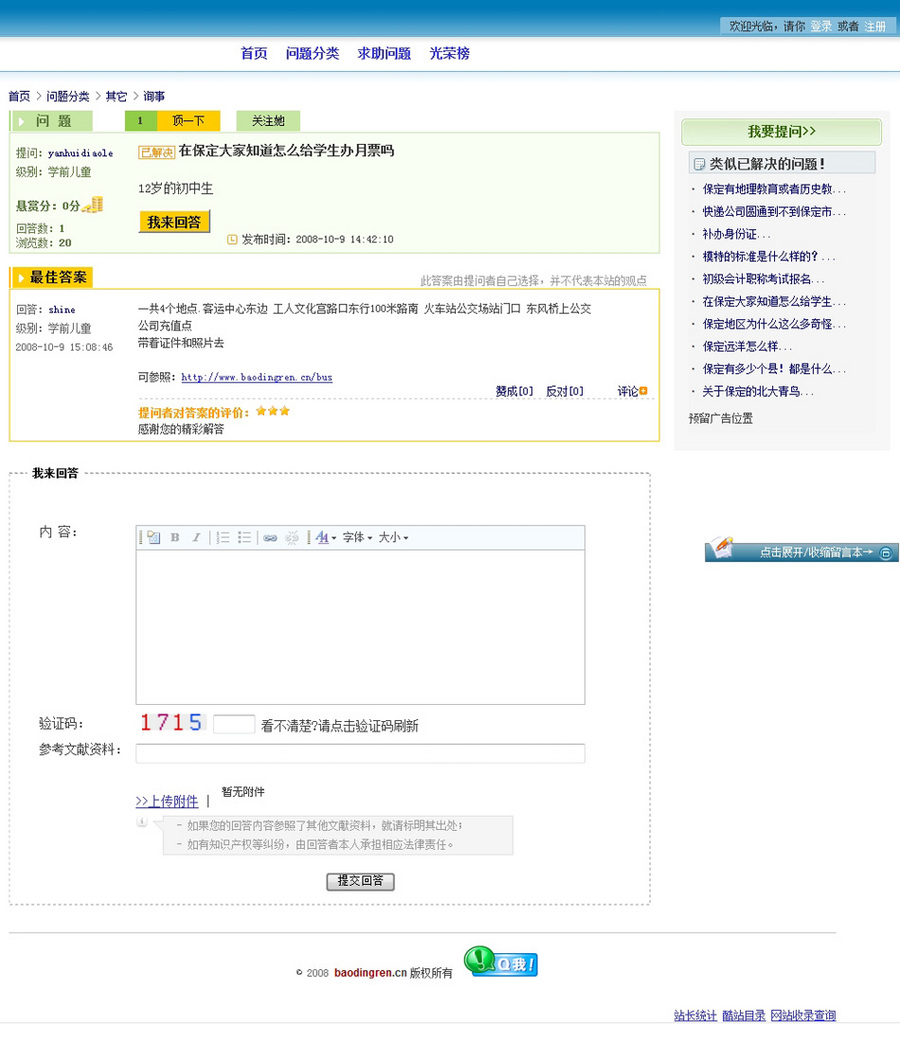The image size is (900, 1064).
Task: Open related question 保定远洋怎么样
Action: tap(747, 347)
